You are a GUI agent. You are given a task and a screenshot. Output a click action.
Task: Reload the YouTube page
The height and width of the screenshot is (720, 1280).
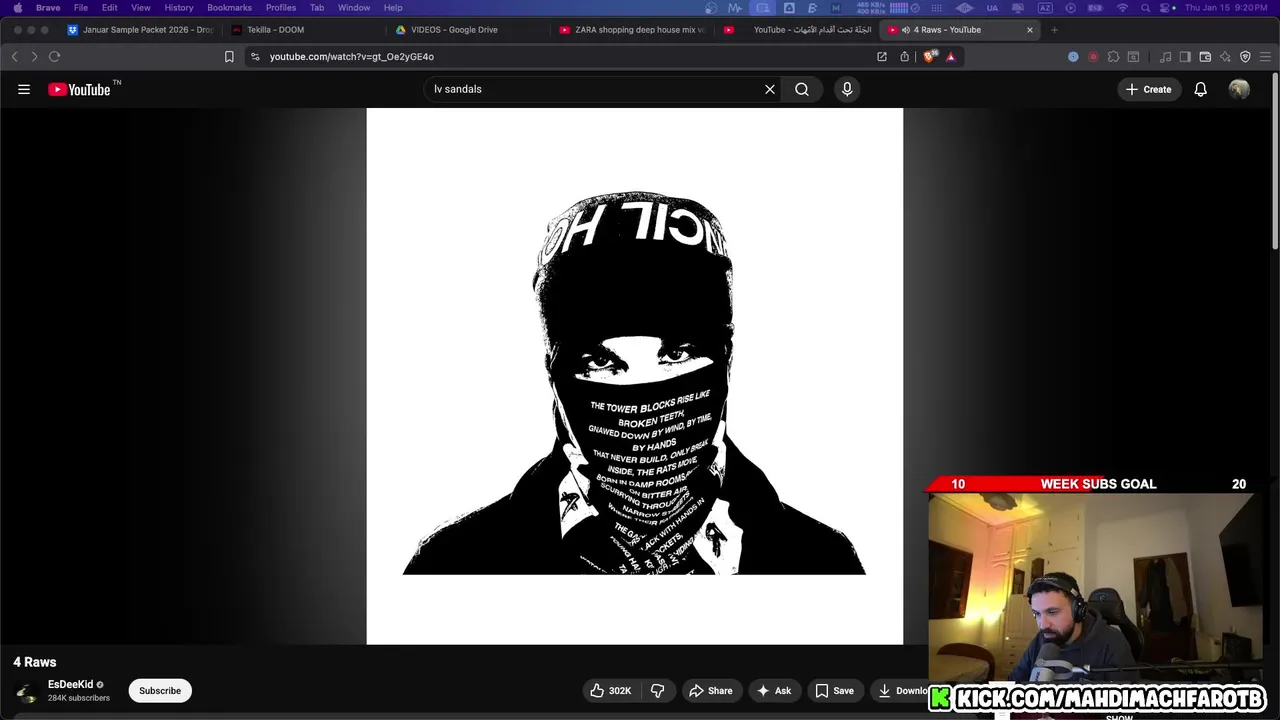coord(55,57)
